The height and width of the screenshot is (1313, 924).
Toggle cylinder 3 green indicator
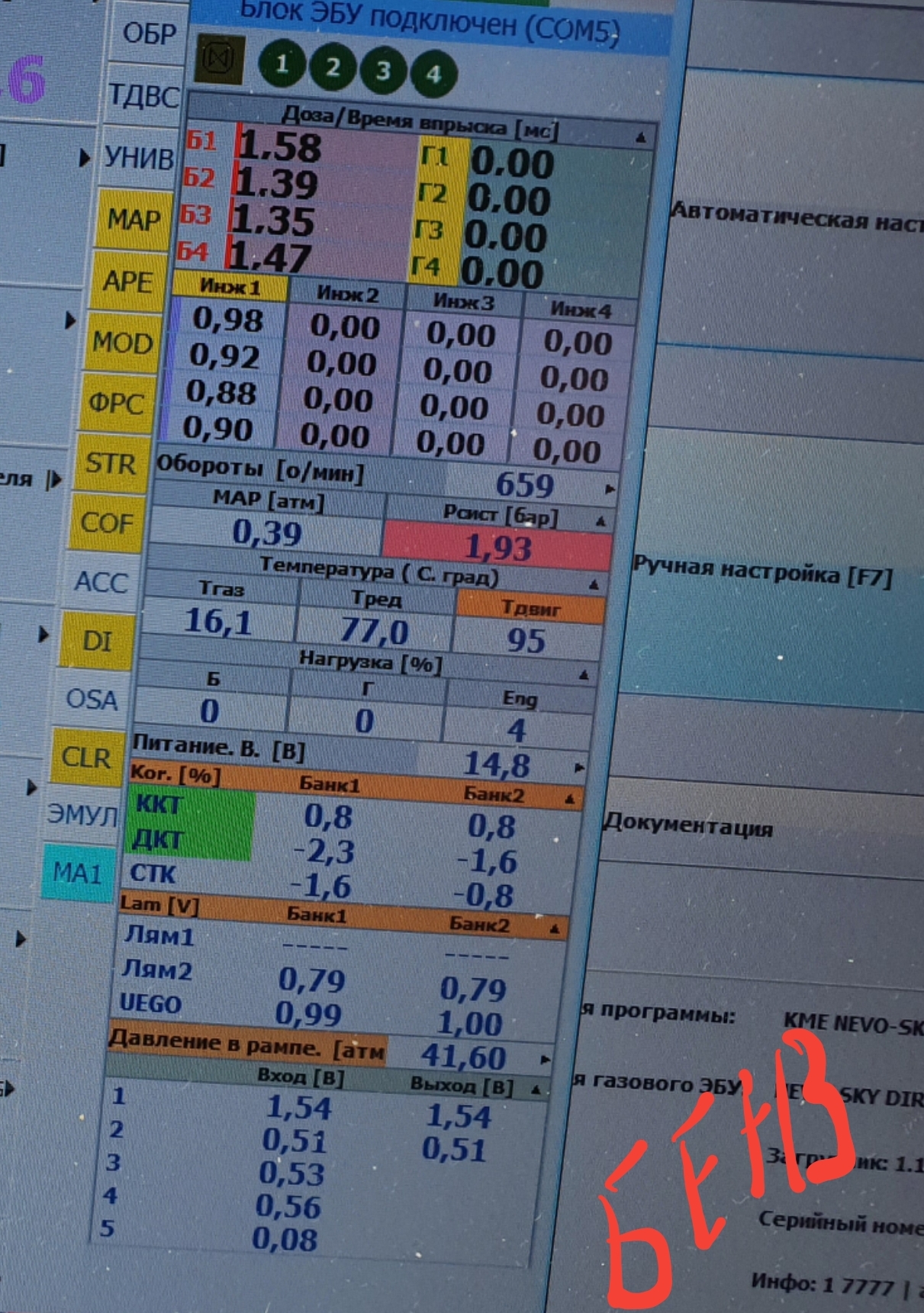(x=383, y=71)
